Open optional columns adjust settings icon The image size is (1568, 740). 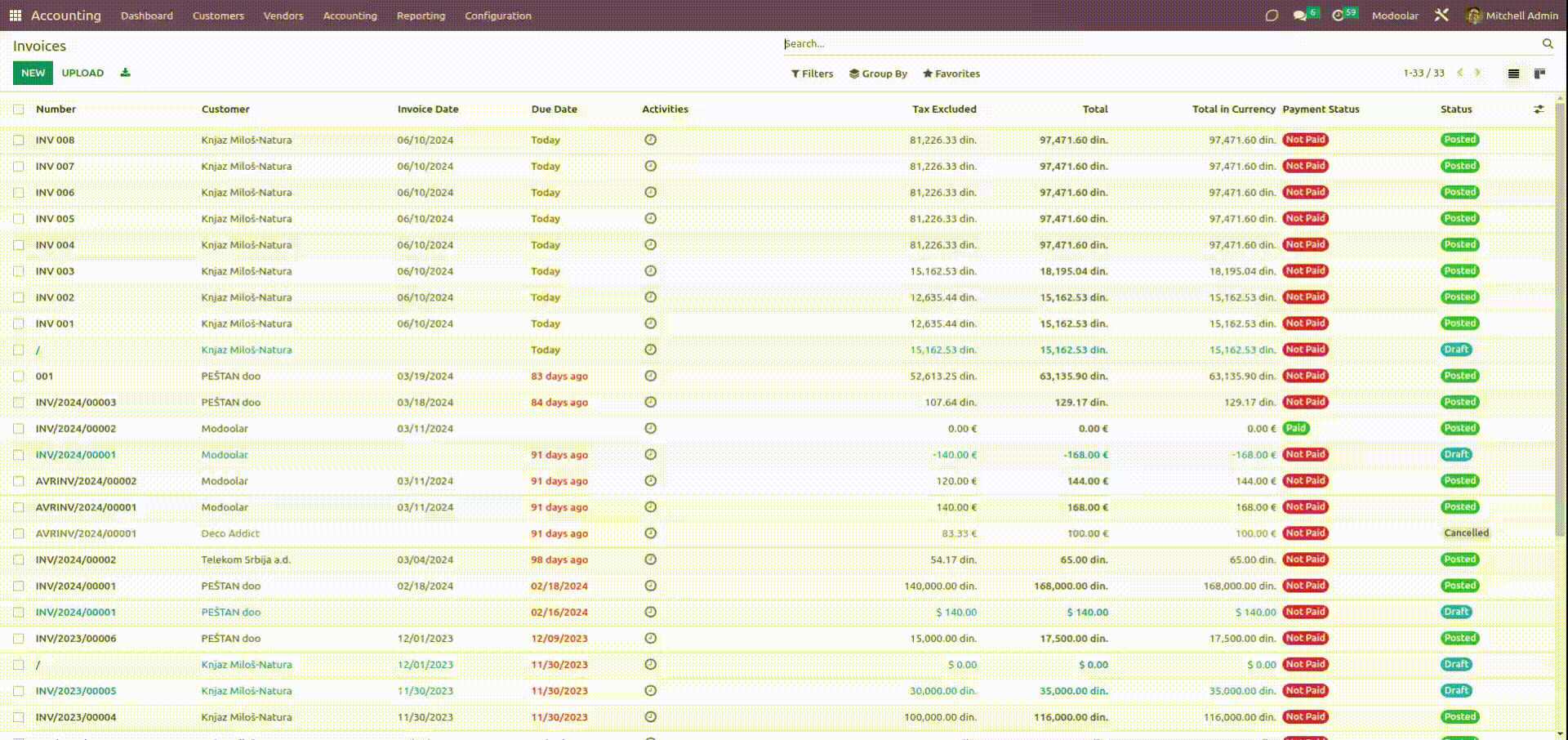pyautogui.click(x=1539, y=109)
